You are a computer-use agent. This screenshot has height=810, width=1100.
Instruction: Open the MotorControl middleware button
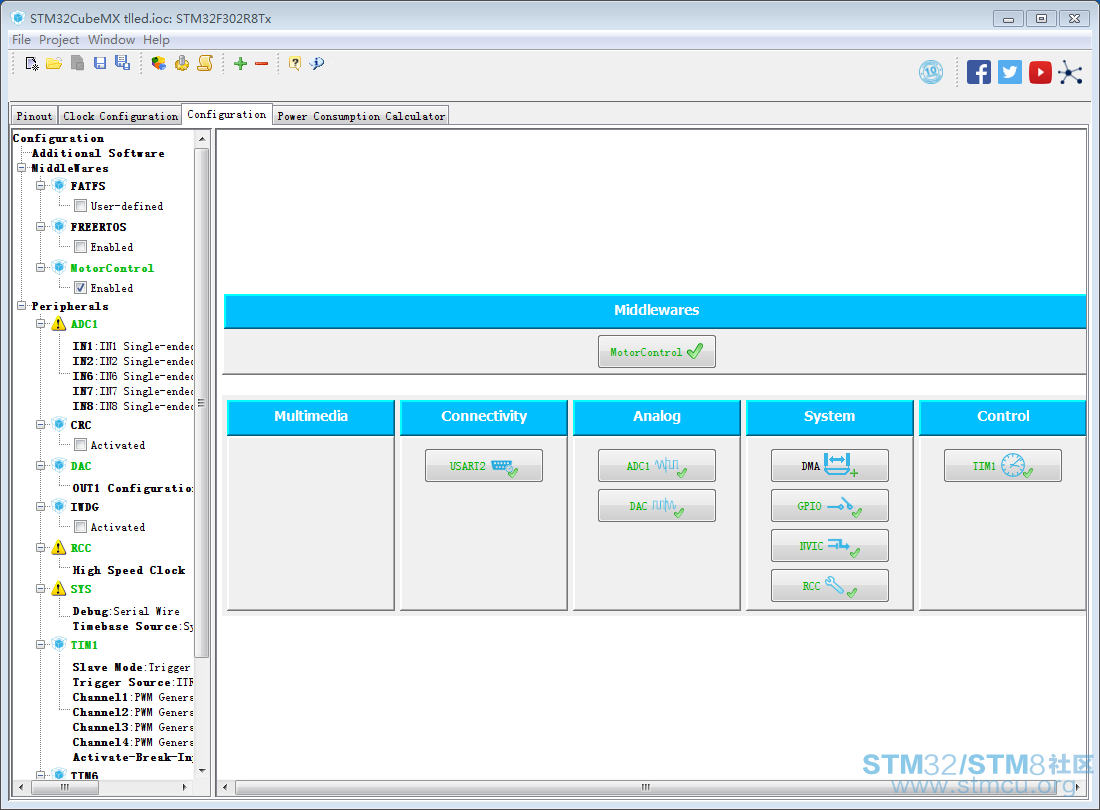pyautogui.click(x=657, y=351)
